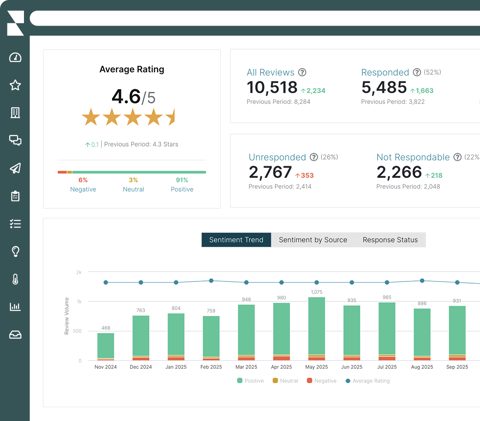Click the Negative sentiment label
Image resolution: width=480 pixels, height=421 pixels.
click(x=83, y=189)
